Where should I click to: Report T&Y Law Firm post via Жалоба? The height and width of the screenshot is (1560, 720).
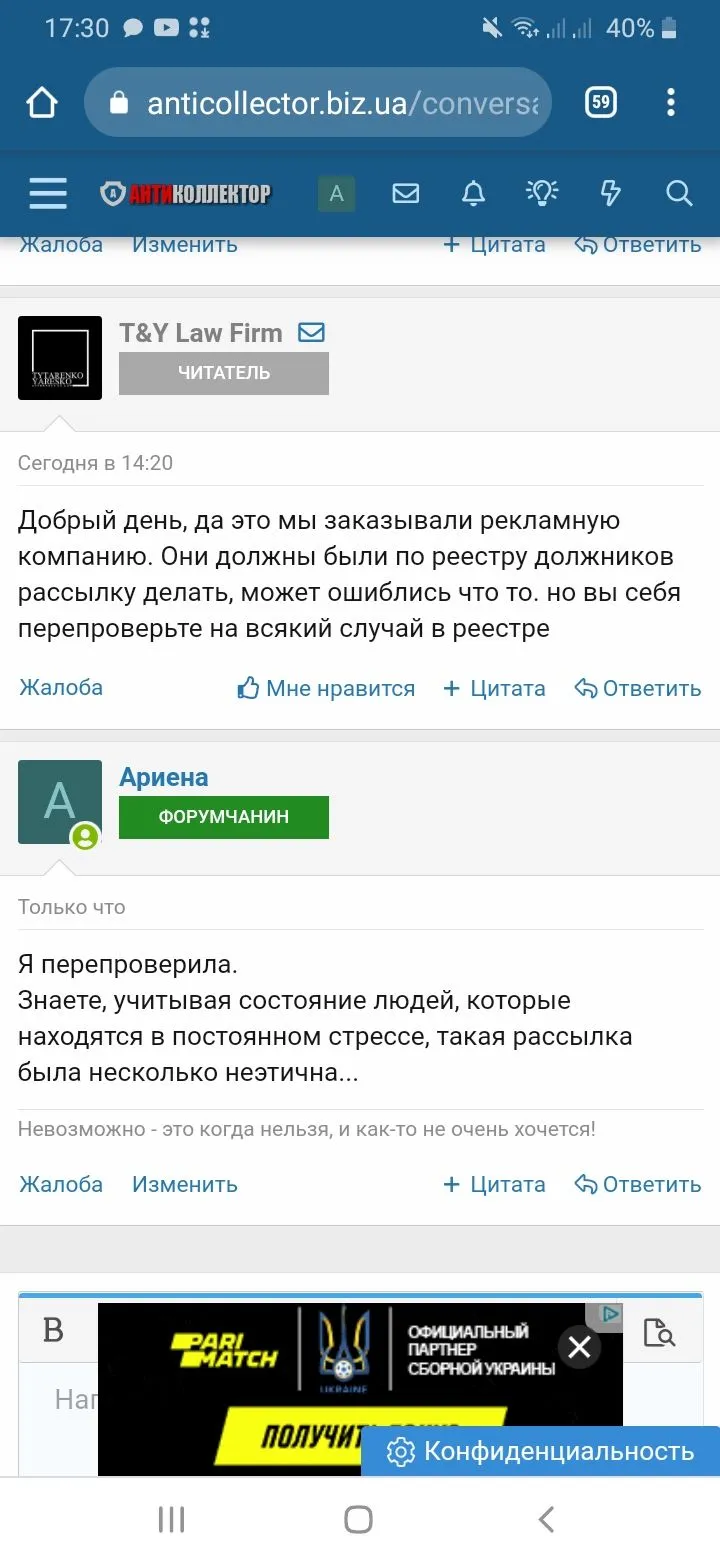coord(61,688)
